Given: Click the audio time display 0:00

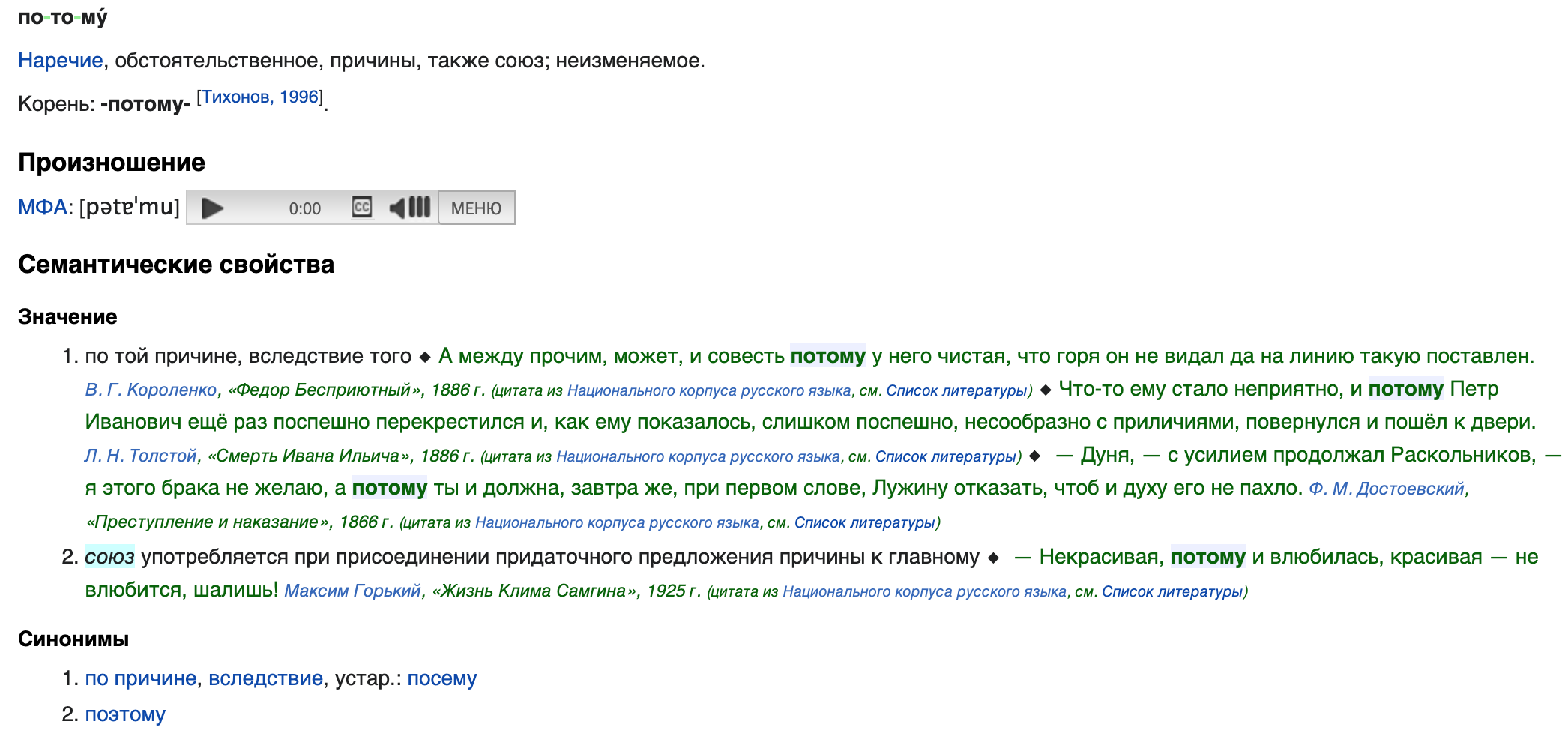Looking at the screenshot, I should coord(304,209).
